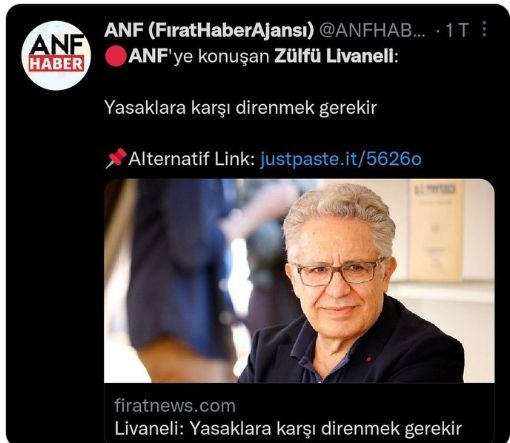Click the bold ANF word in tweet text
Screen dimensions: 510x443
pyautogui.click(x=148, y=56)
